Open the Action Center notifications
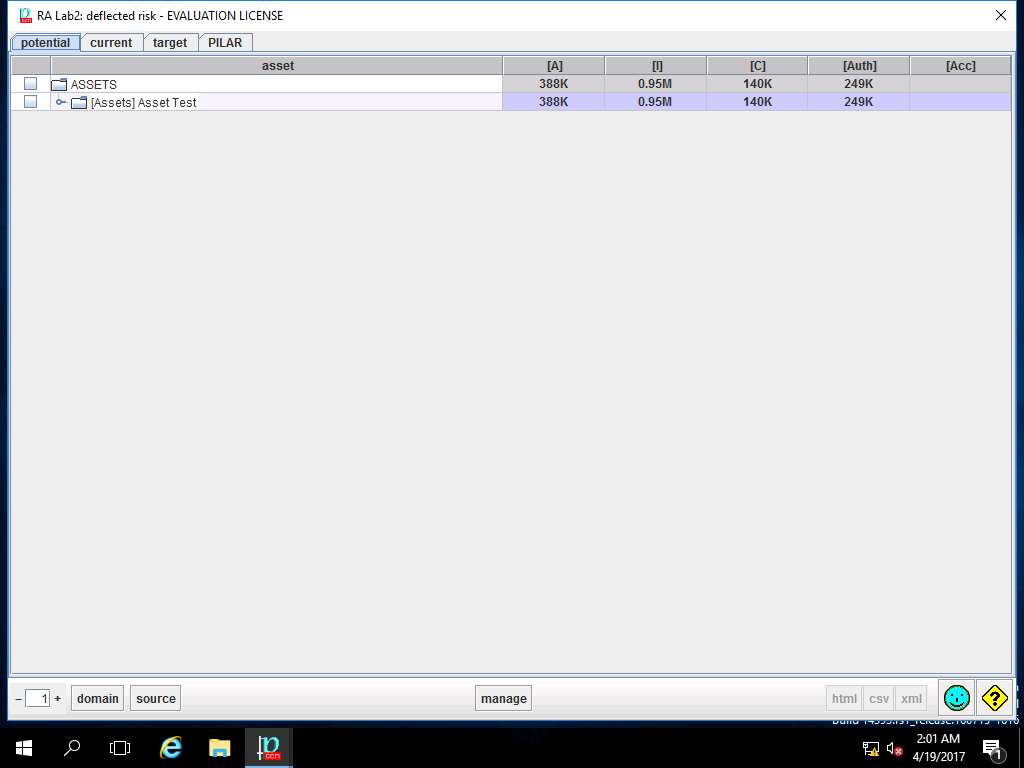Viewport: 1024px width, 768px height. click(x=991, y=748)
